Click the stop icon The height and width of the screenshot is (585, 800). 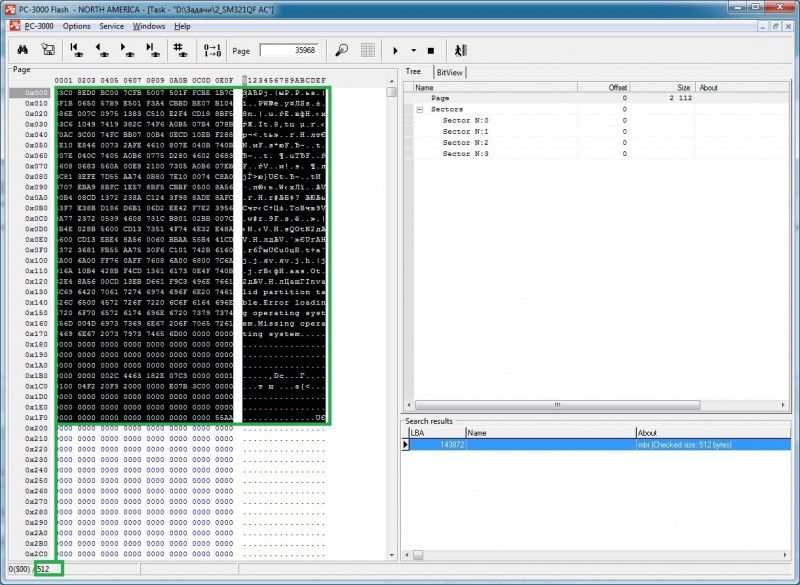[x=431, y=50]
